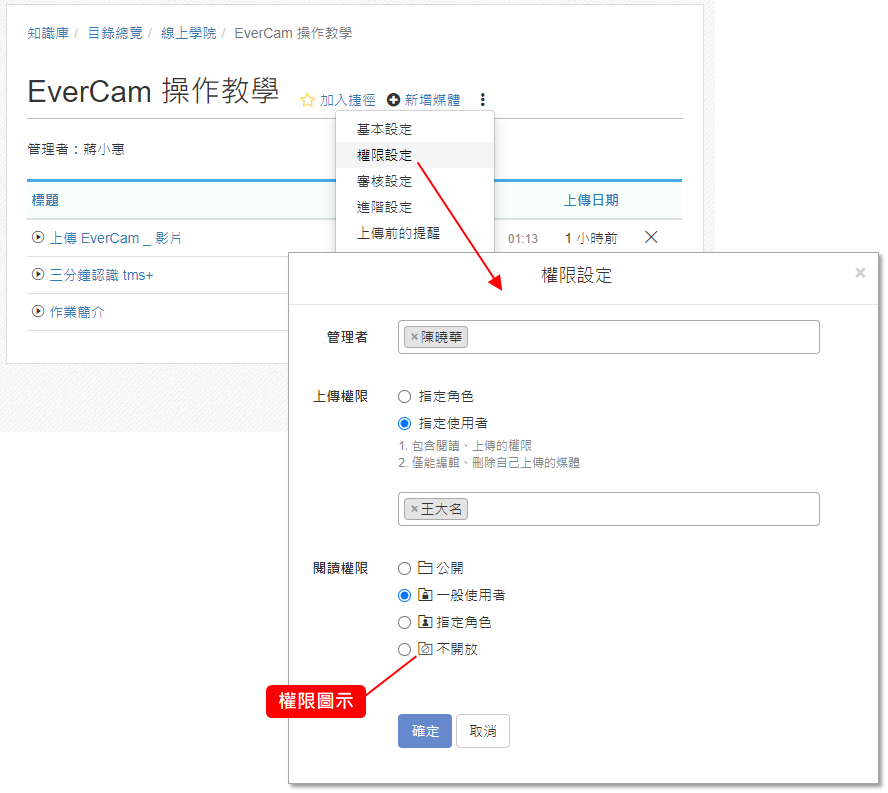The height and width of the screenshot is (793, 888).
Task: Click the 取消 button
Action: pyautogui.click(x=482, y=731)
